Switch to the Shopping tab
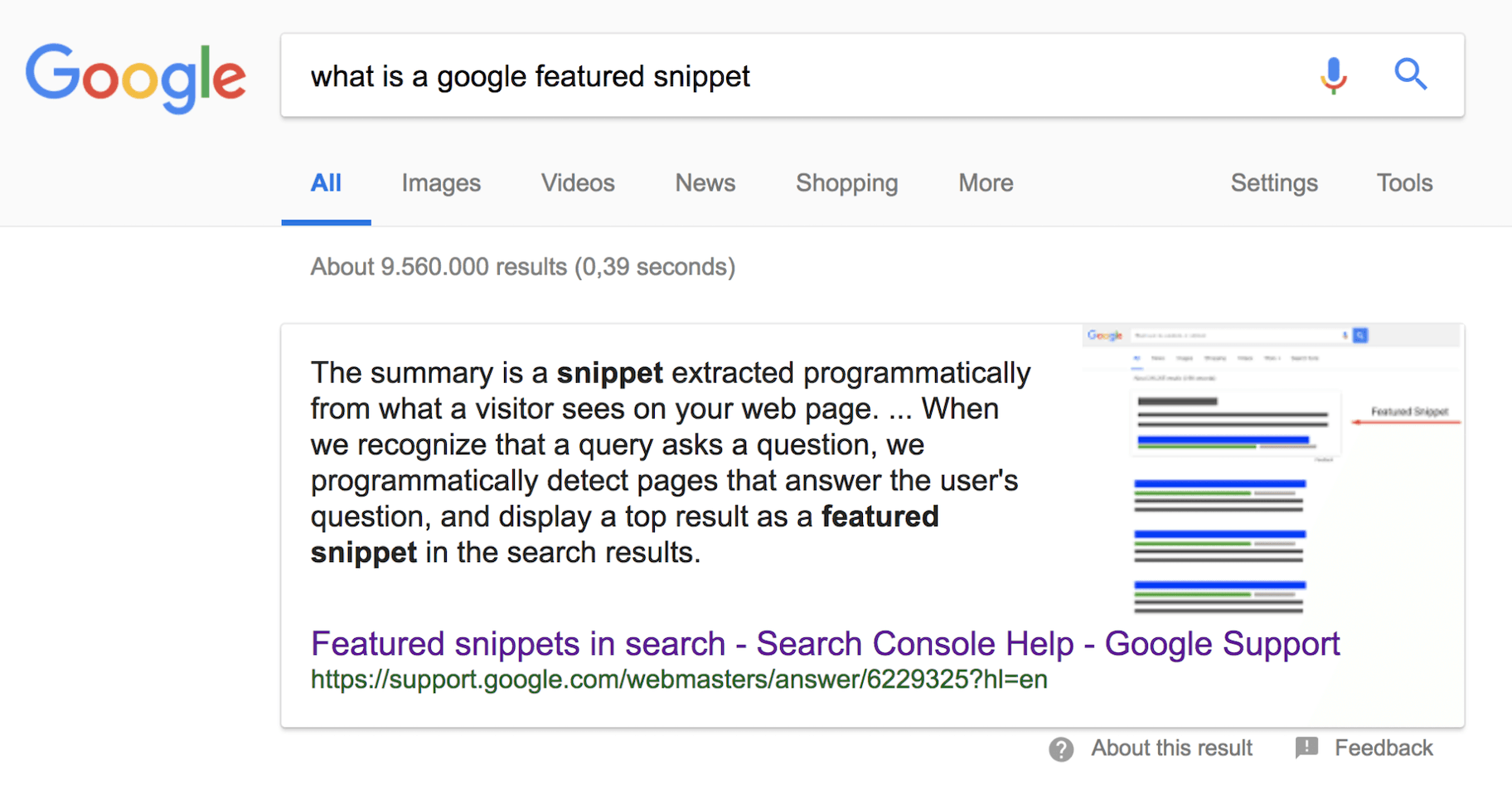The width and height of the screenshot is (1512, 799). pyautogui.click(x=846, y=183)
